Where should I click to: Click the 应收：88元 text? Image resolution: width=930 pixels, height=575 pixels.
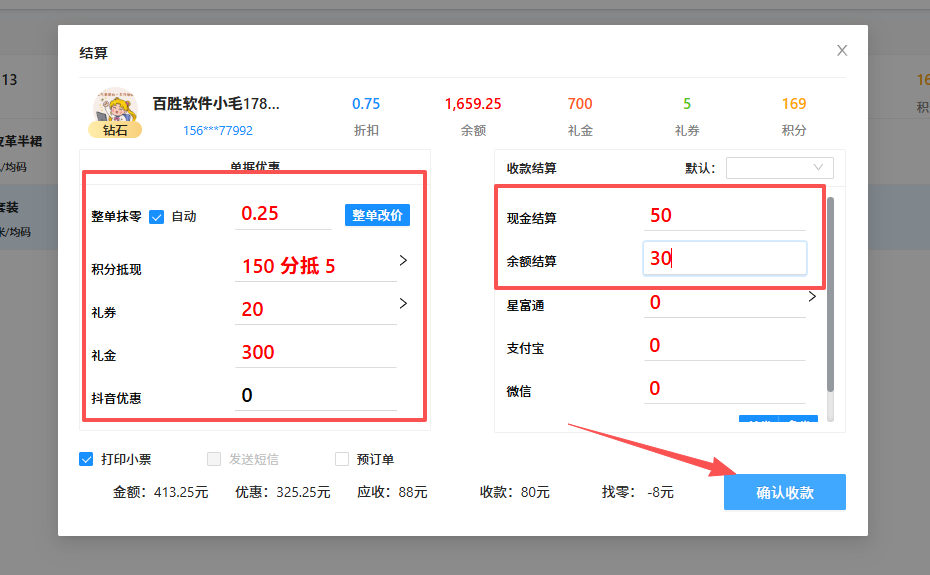(392, 493)
